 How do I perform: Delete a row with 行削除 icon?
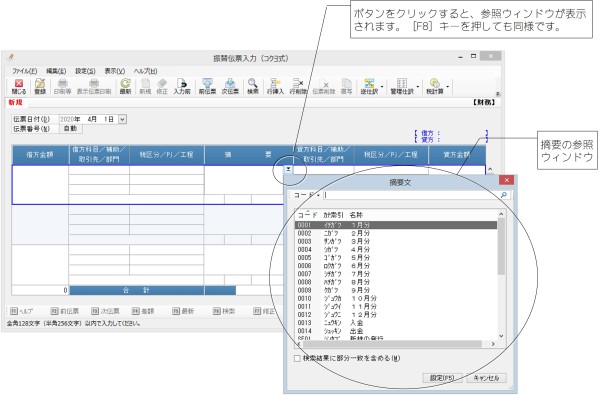point(298,87)
